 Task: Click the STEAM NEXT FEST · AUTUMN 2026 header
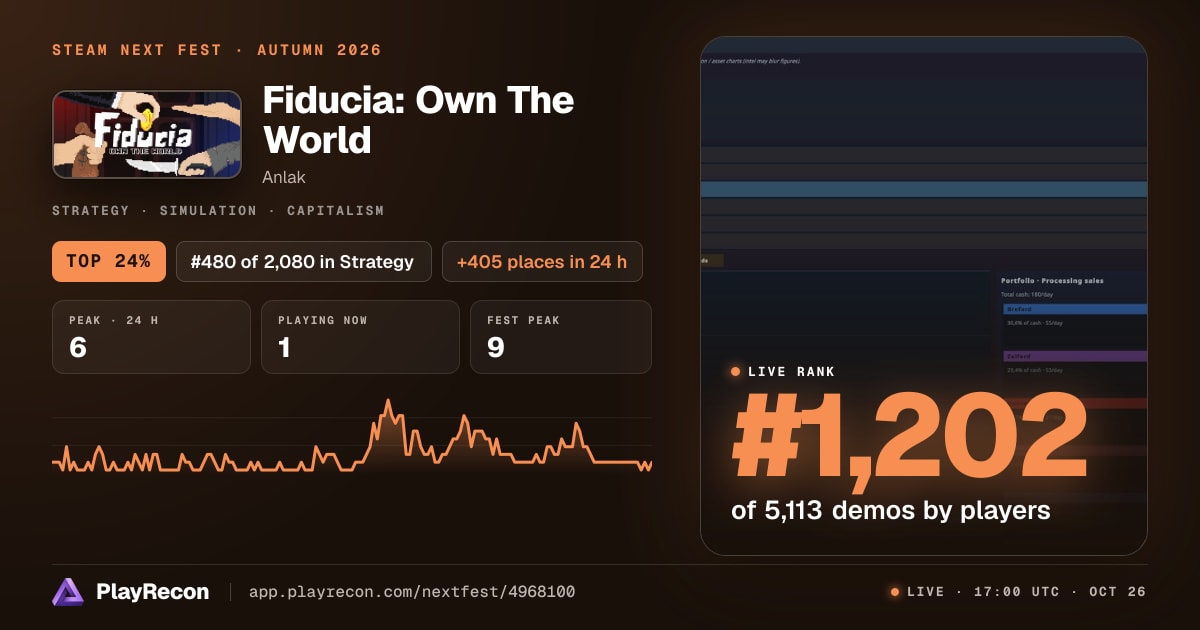(217, 50)
